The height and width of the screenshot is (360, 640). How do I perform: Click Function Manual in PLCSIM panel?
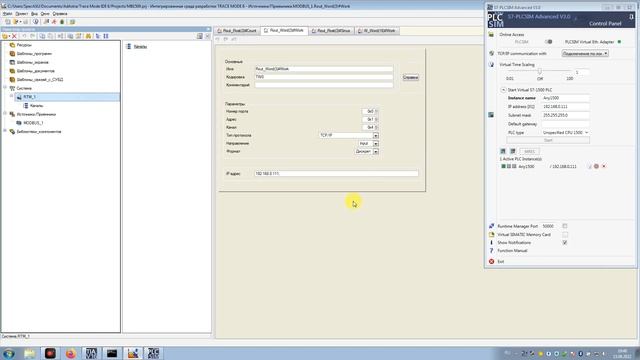pyautogui.click(x=512, y=251)
